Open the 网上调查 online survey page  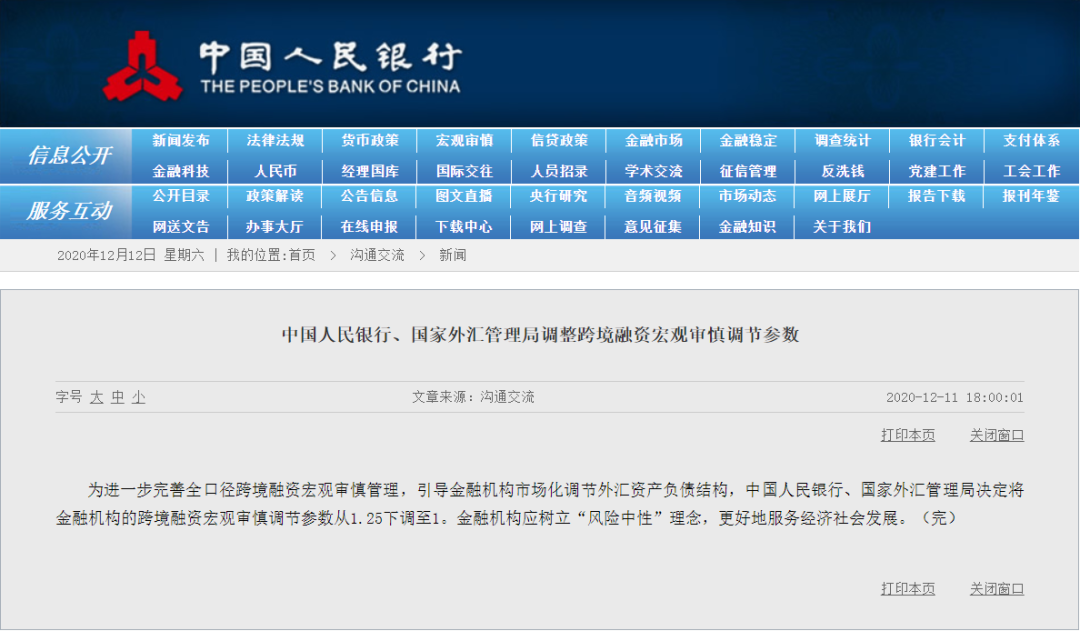pyautogui.click(x=558, y=226)
